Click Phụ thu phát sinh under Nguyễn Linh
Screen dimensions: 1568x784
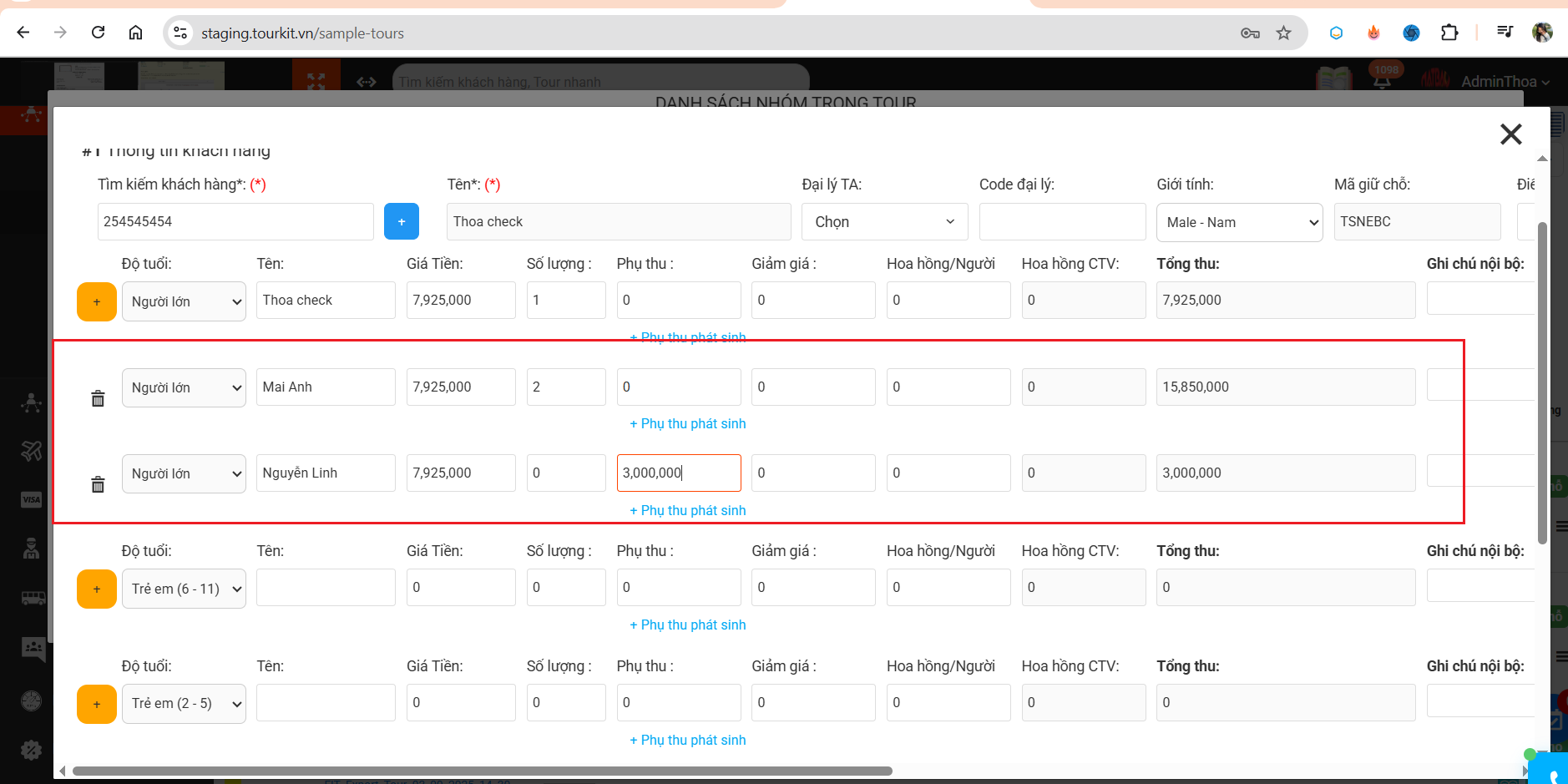pos(688,510)
